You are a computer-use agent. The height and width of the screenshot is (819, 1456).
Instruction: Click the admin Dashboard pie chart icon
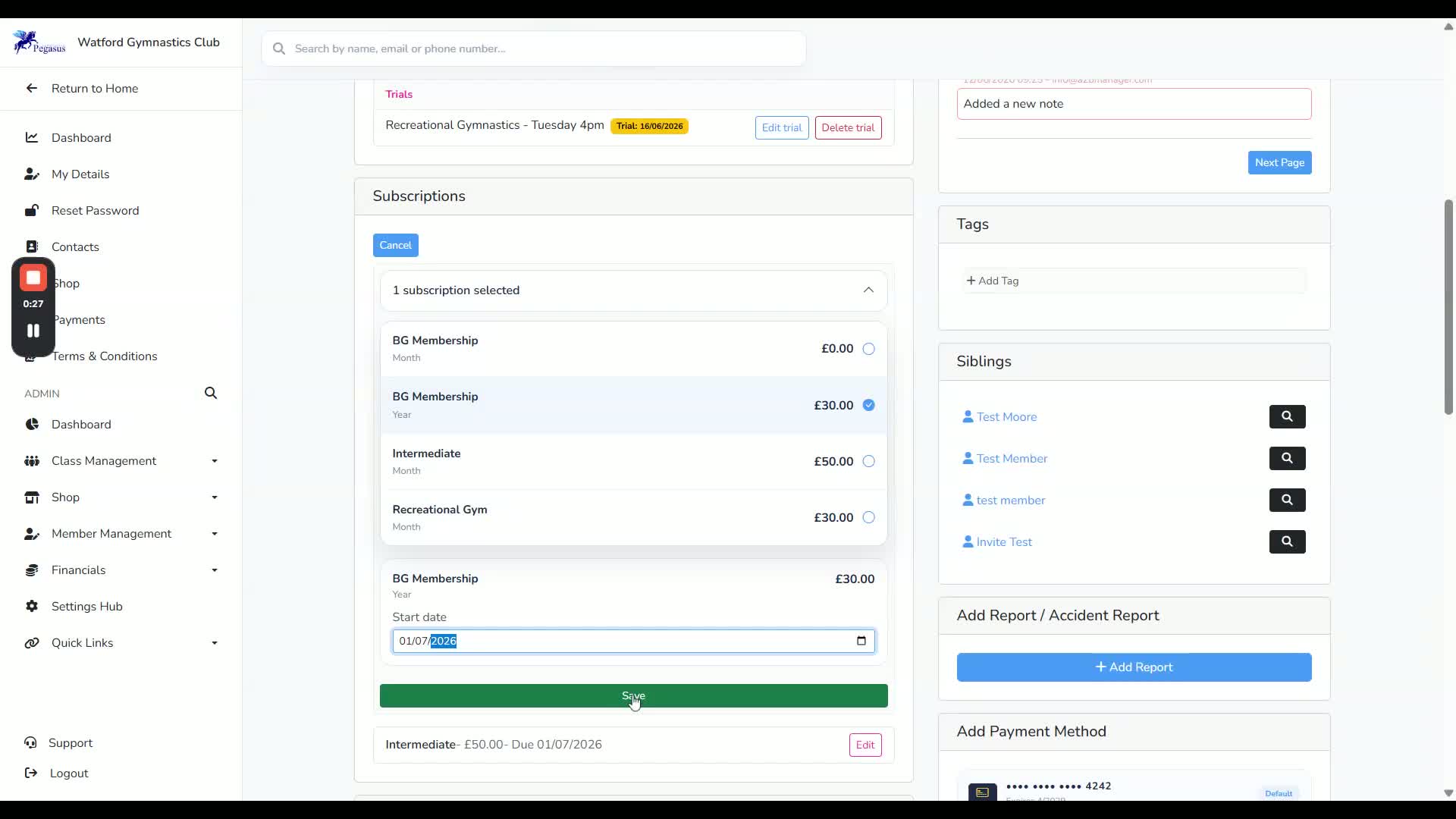pyautogui.click(x=31, y=424)
